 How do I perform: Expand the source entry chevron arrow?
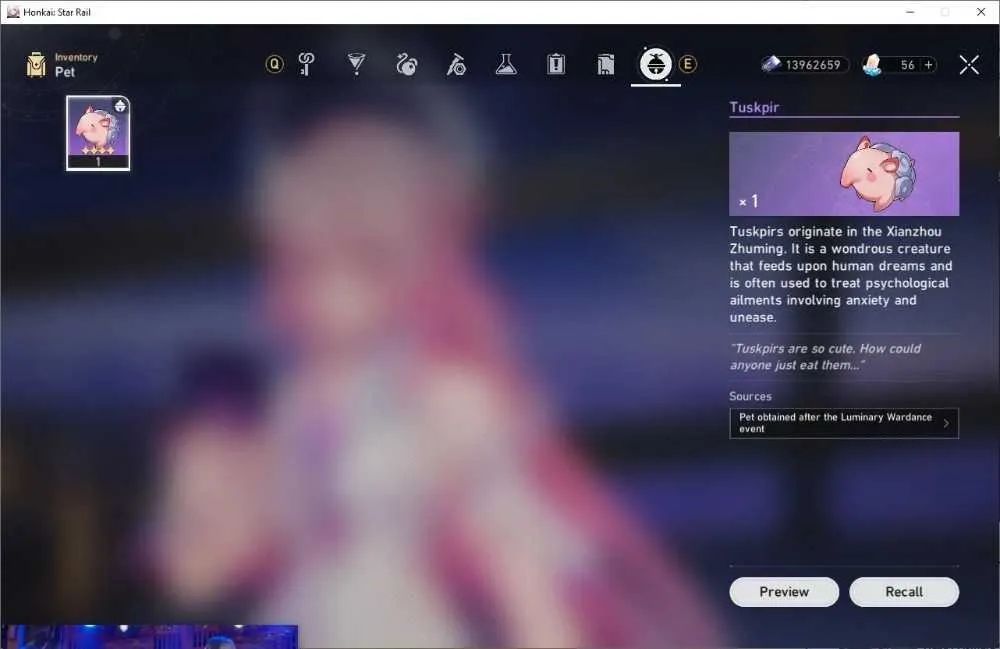(x=946, y=423)
